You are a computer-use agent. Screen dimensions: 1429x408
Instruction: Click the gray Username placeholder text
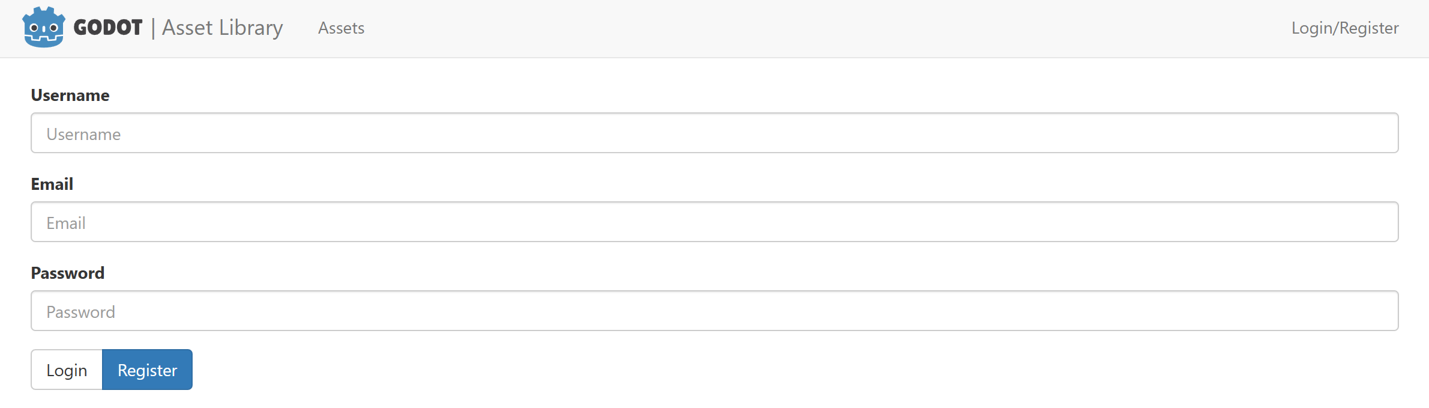(83, 134)
